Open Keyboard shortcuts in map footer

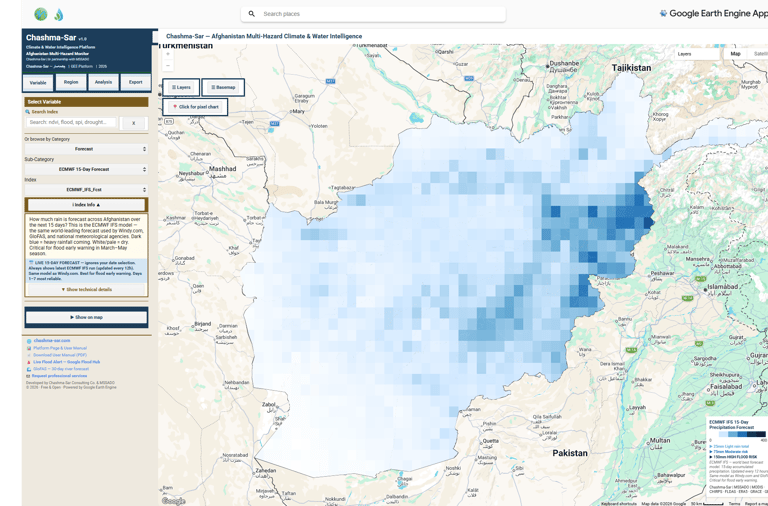click(619, 504)
